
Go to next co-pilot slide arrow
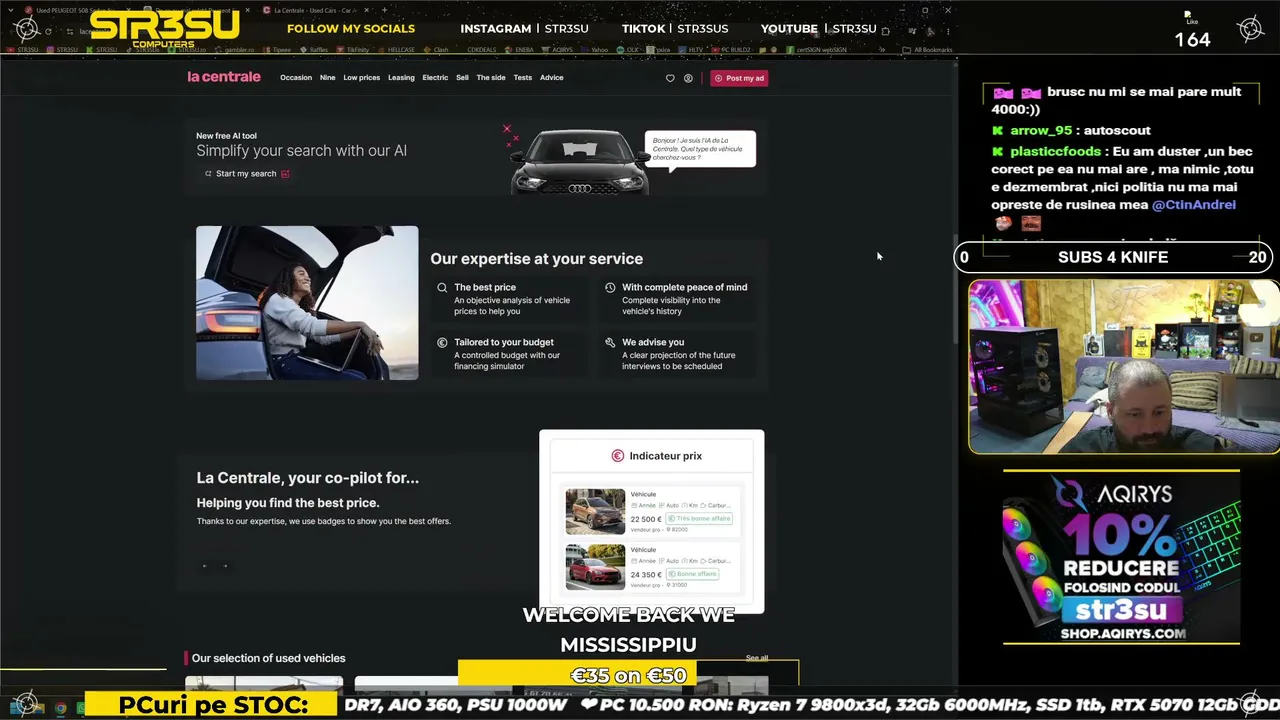(x=225, y=566)
